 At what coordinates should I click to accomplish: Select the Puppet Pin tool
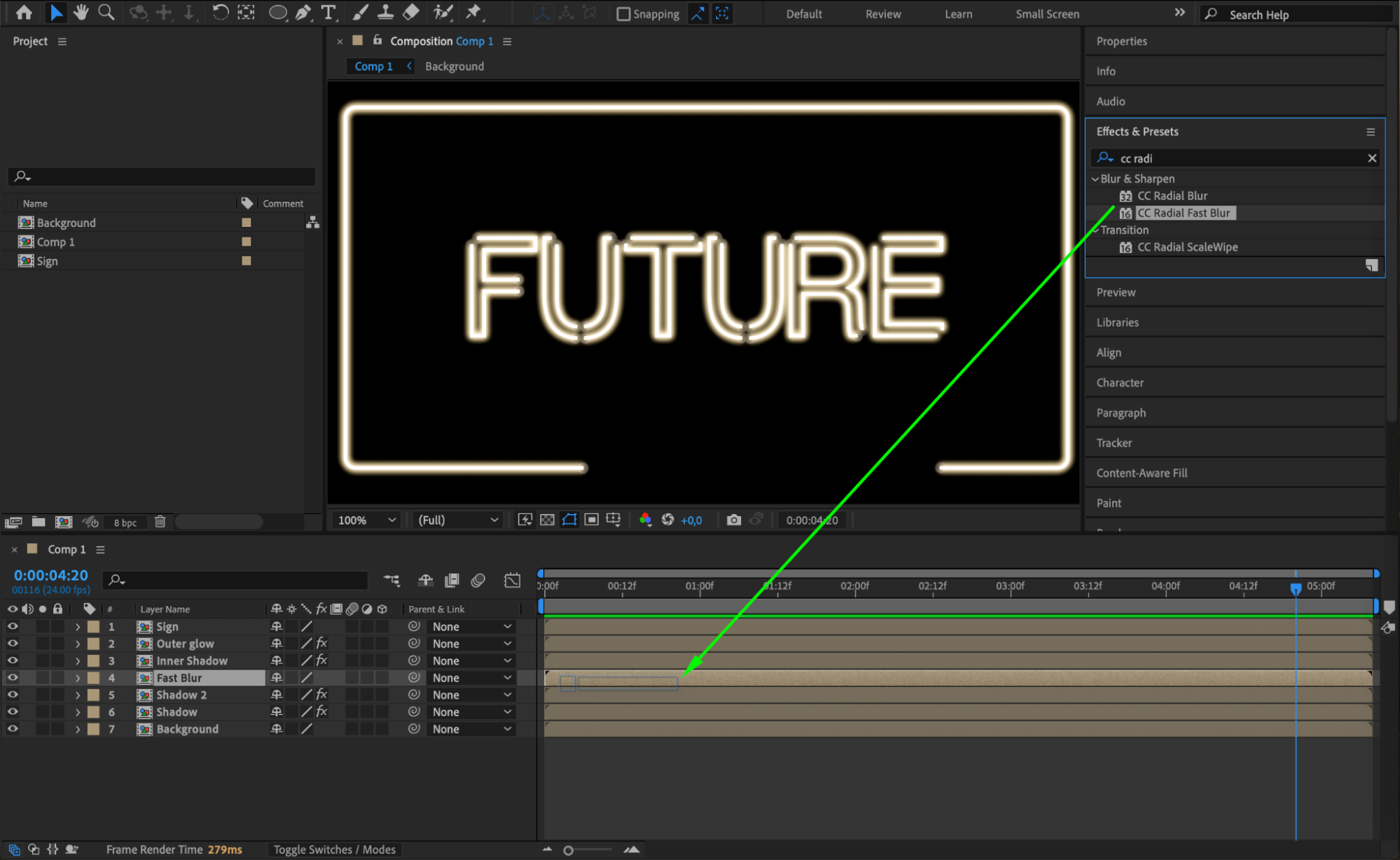tap(474, 12)
